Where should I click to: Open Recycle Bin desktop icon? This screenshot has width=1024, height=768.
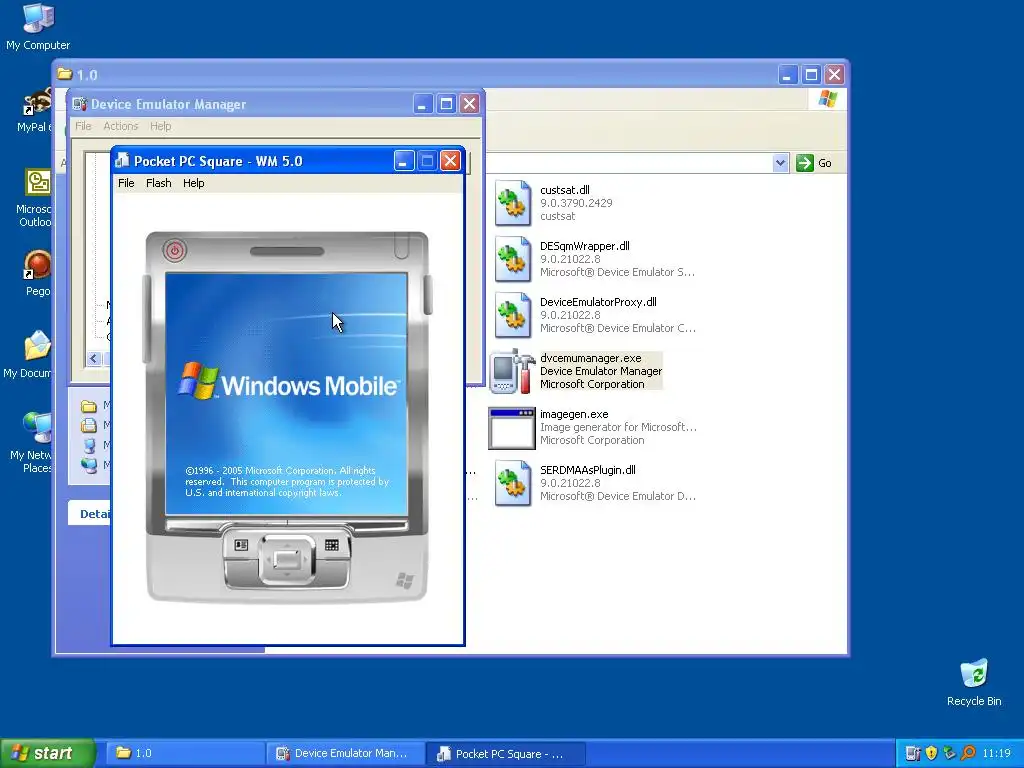pos(974,673)
